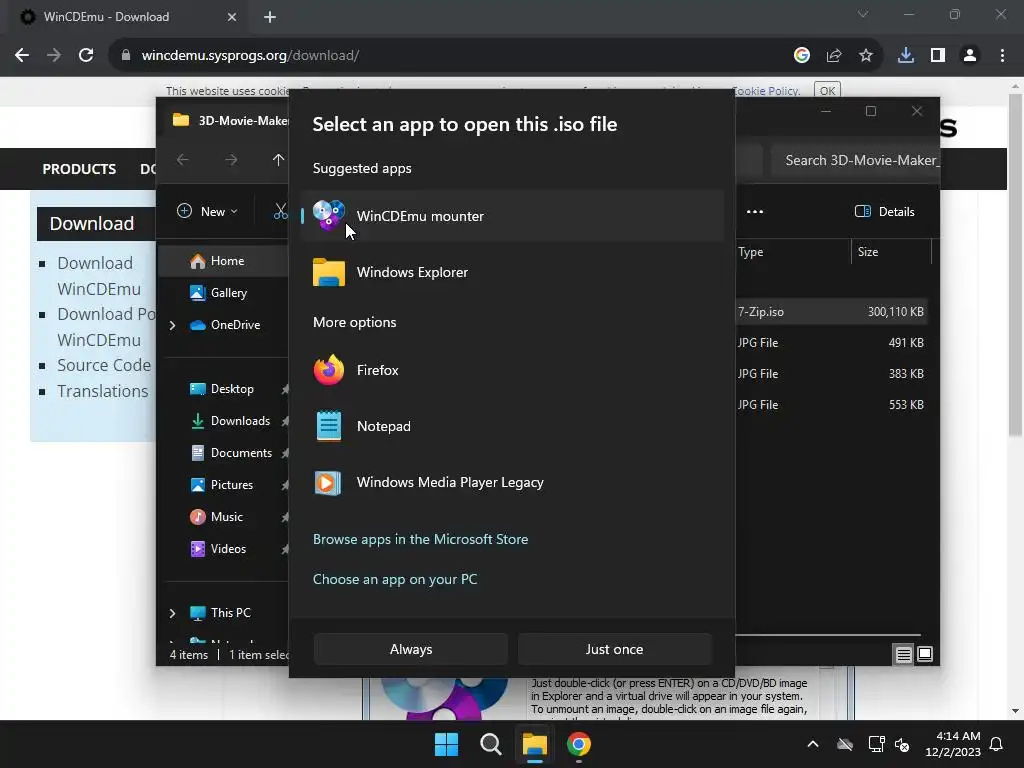The image size is (1024, 768).
Task: Open Choose an app on your PC
Action: (394, 579)
